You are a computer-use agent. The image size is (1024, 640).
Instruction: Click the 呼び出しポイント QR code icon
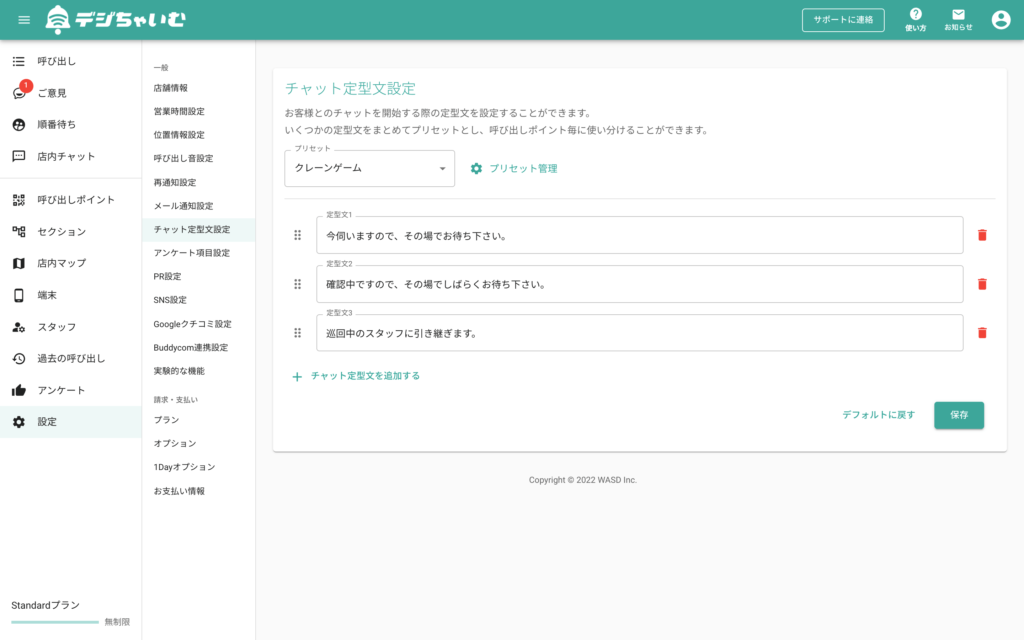coord(19,200)
